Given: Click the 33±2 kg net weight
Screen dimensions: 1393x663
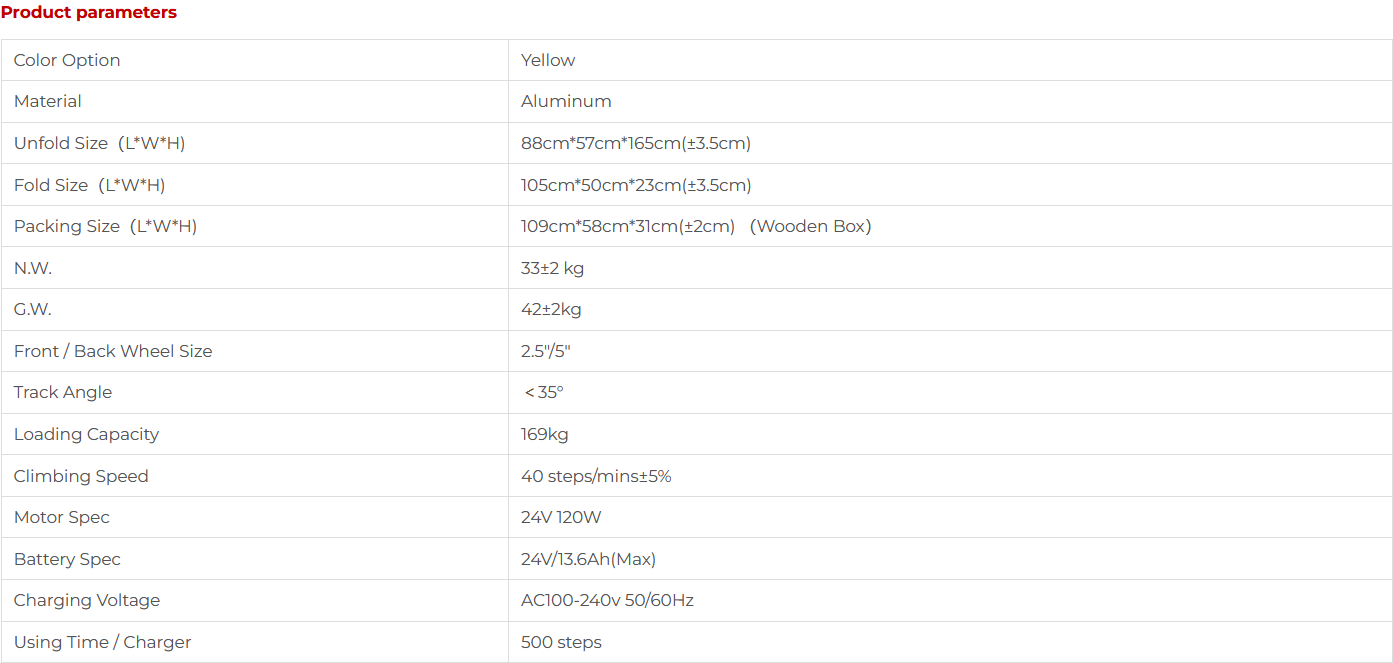Looking at the screenshot, I should (x=552, y=268).
